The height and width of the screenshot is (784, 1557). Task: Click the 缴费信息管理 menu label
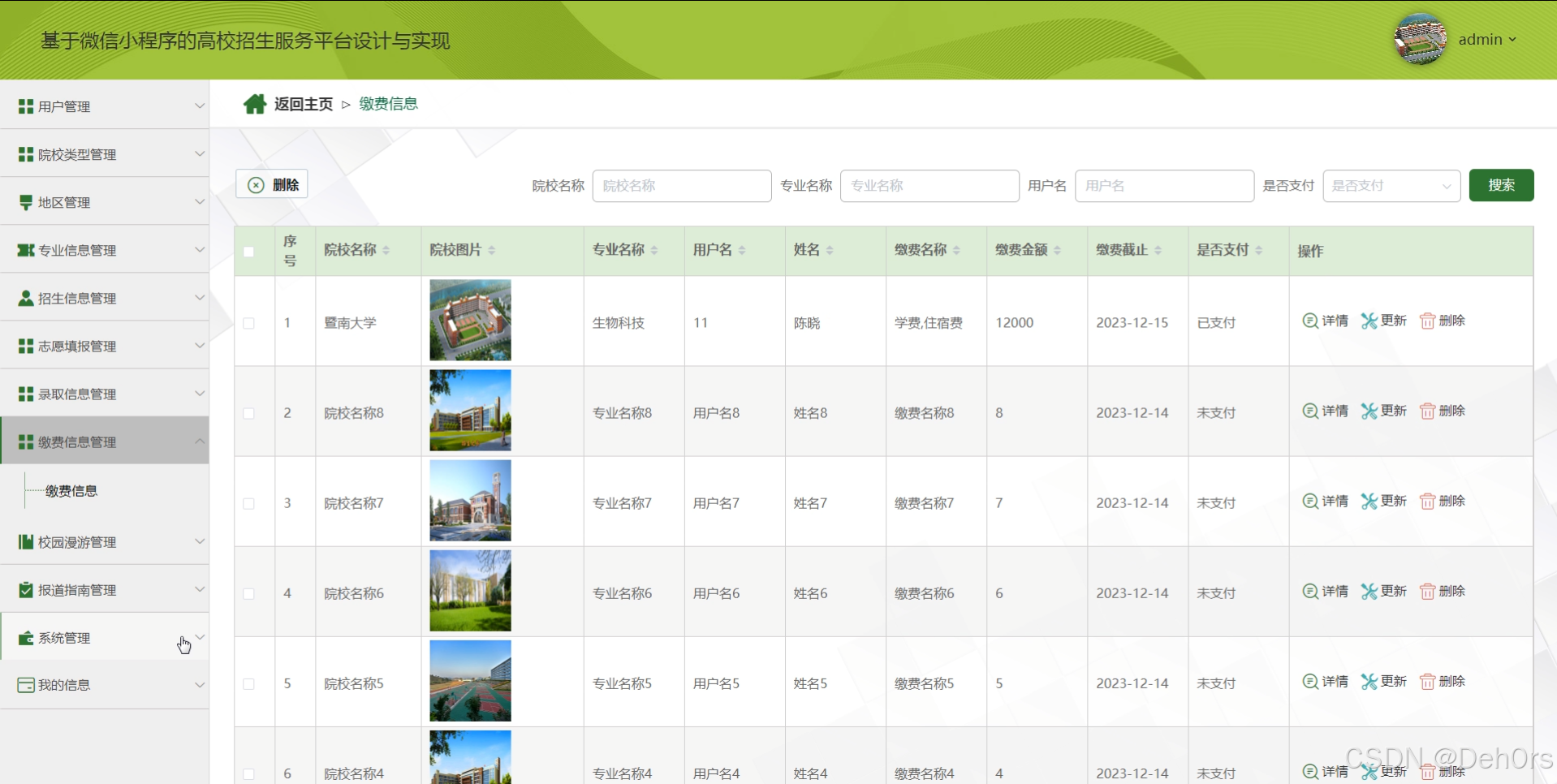pos(77,442)
